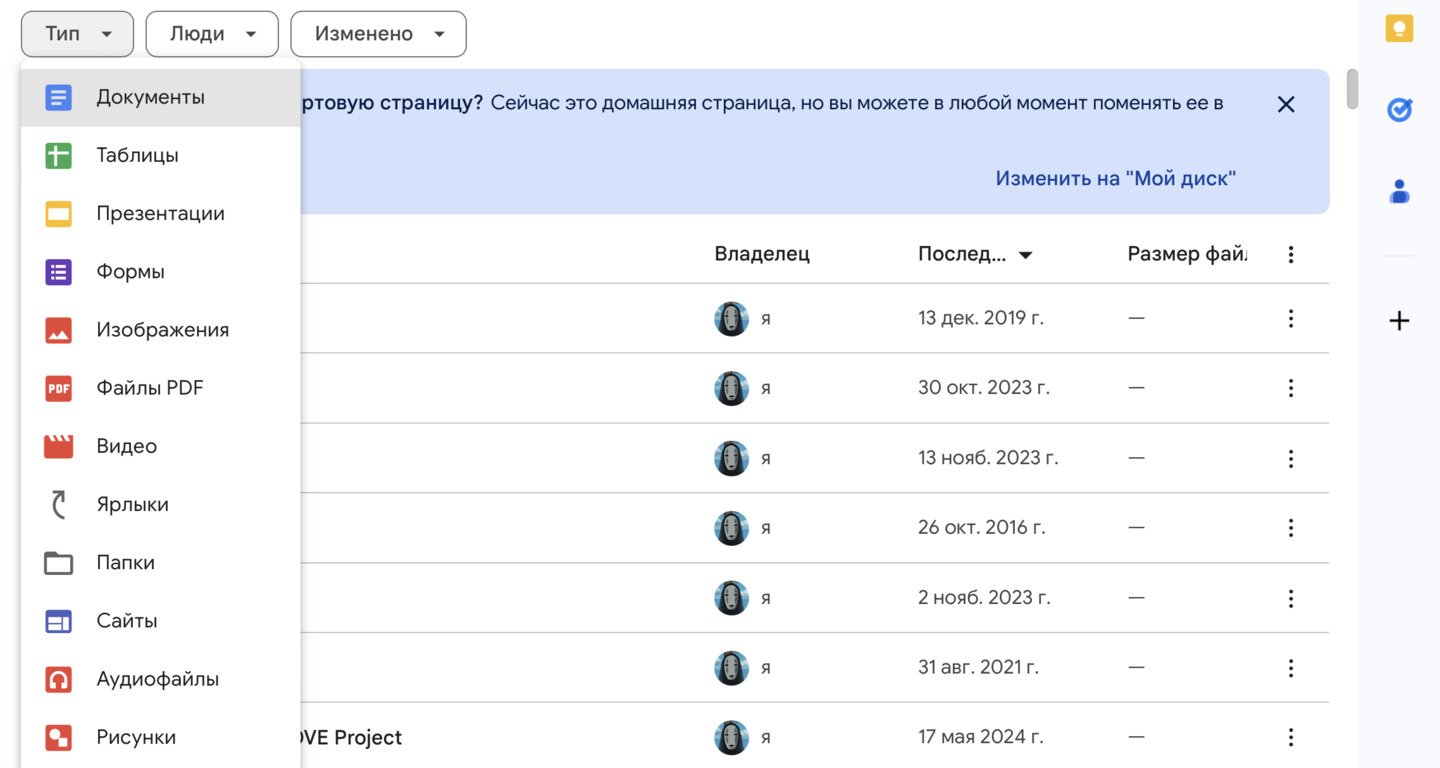Open more actions for 26 окт. 2016 row

(1291, 527)
